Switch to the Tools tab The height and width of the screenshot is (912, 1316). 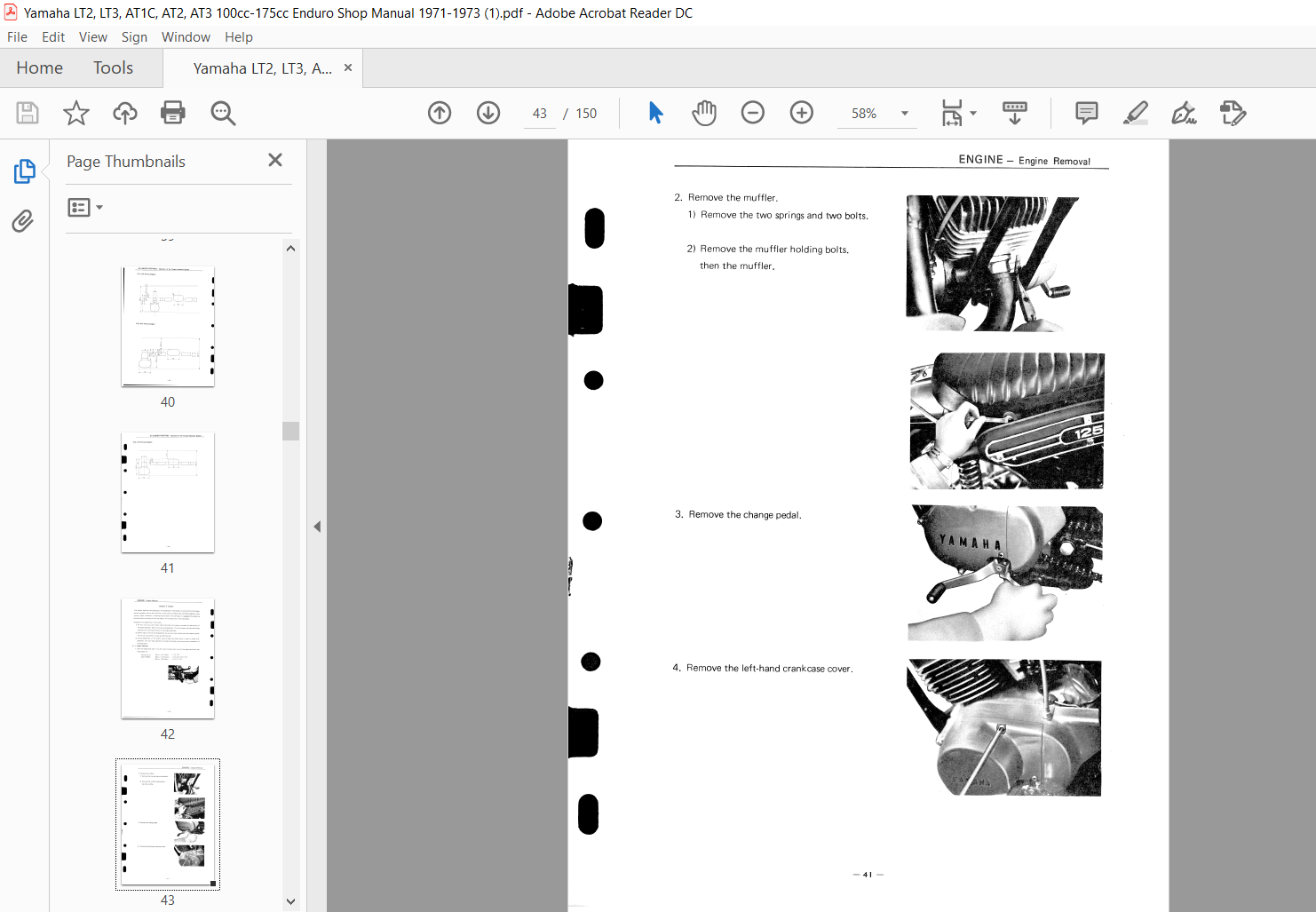point(113,68)
